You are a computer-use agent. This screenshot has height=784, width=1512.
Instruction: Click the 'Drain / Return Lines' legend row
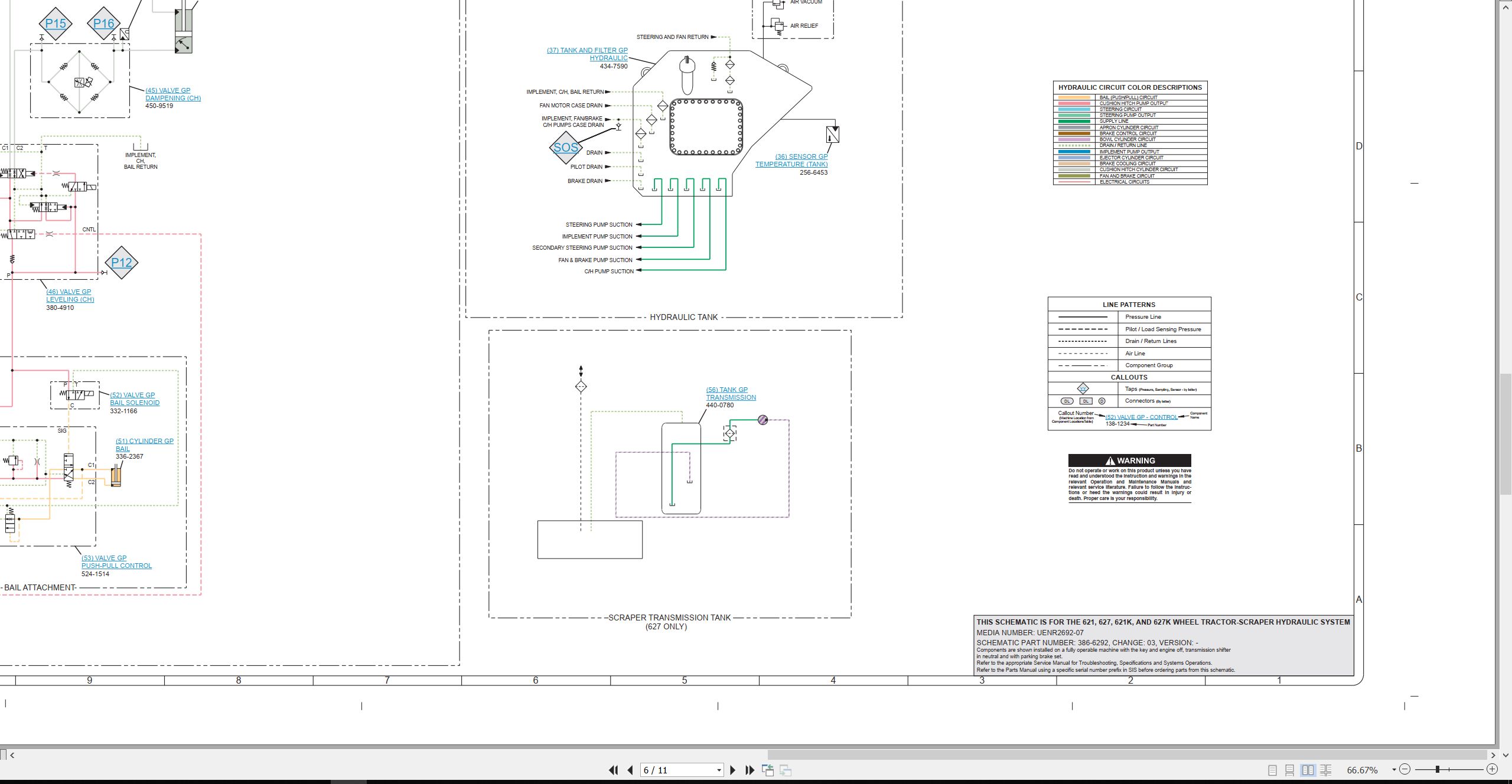pos(1129,341)
